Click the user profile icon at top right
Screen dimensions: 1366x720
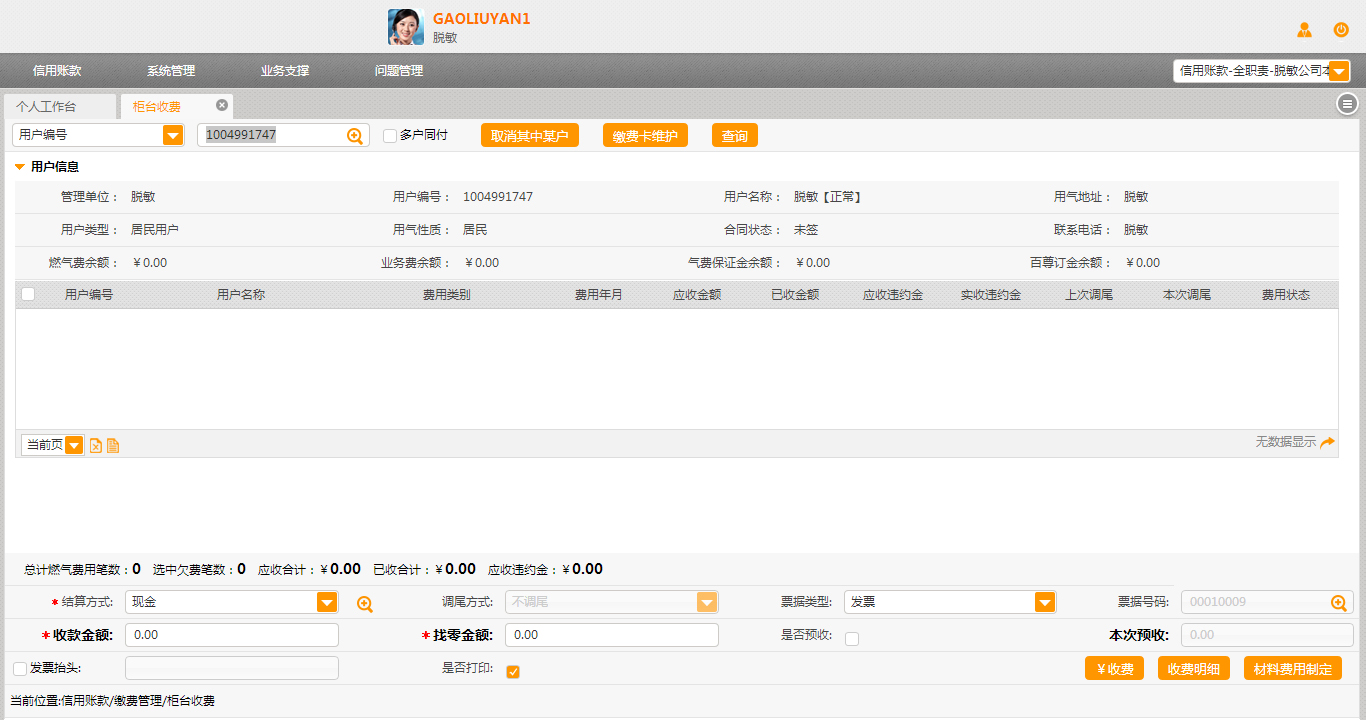point(1304,30)
